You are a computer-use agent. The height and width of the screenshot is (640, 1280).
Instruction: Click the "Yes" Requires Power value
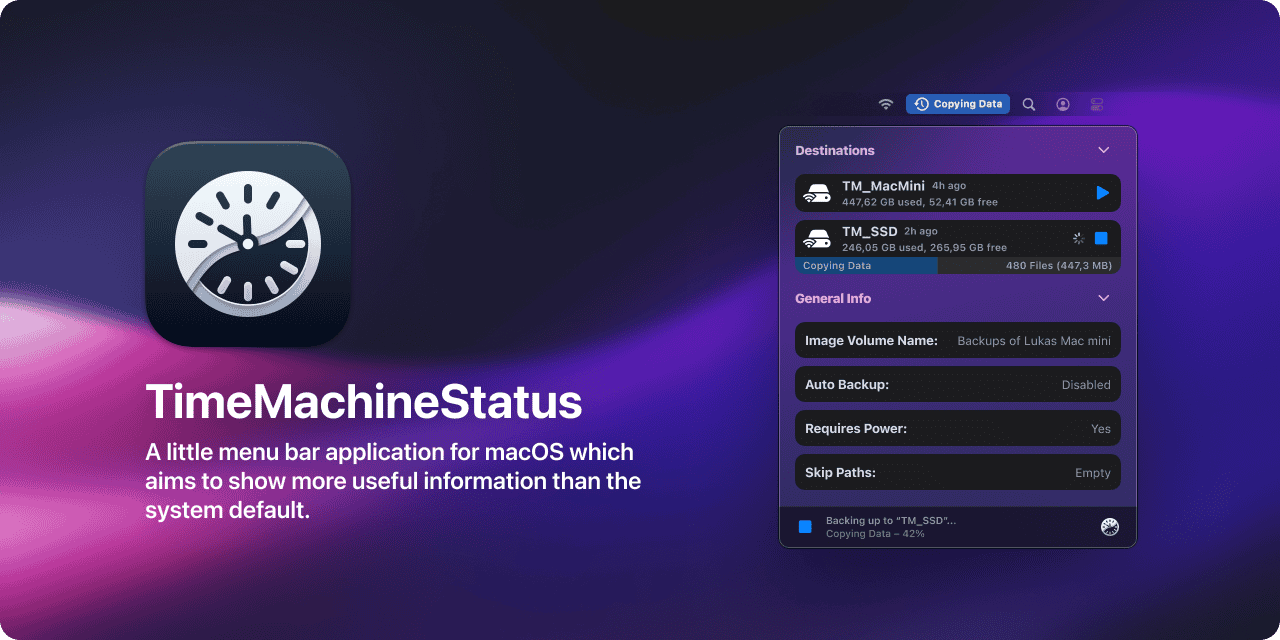pos(1101,429)
